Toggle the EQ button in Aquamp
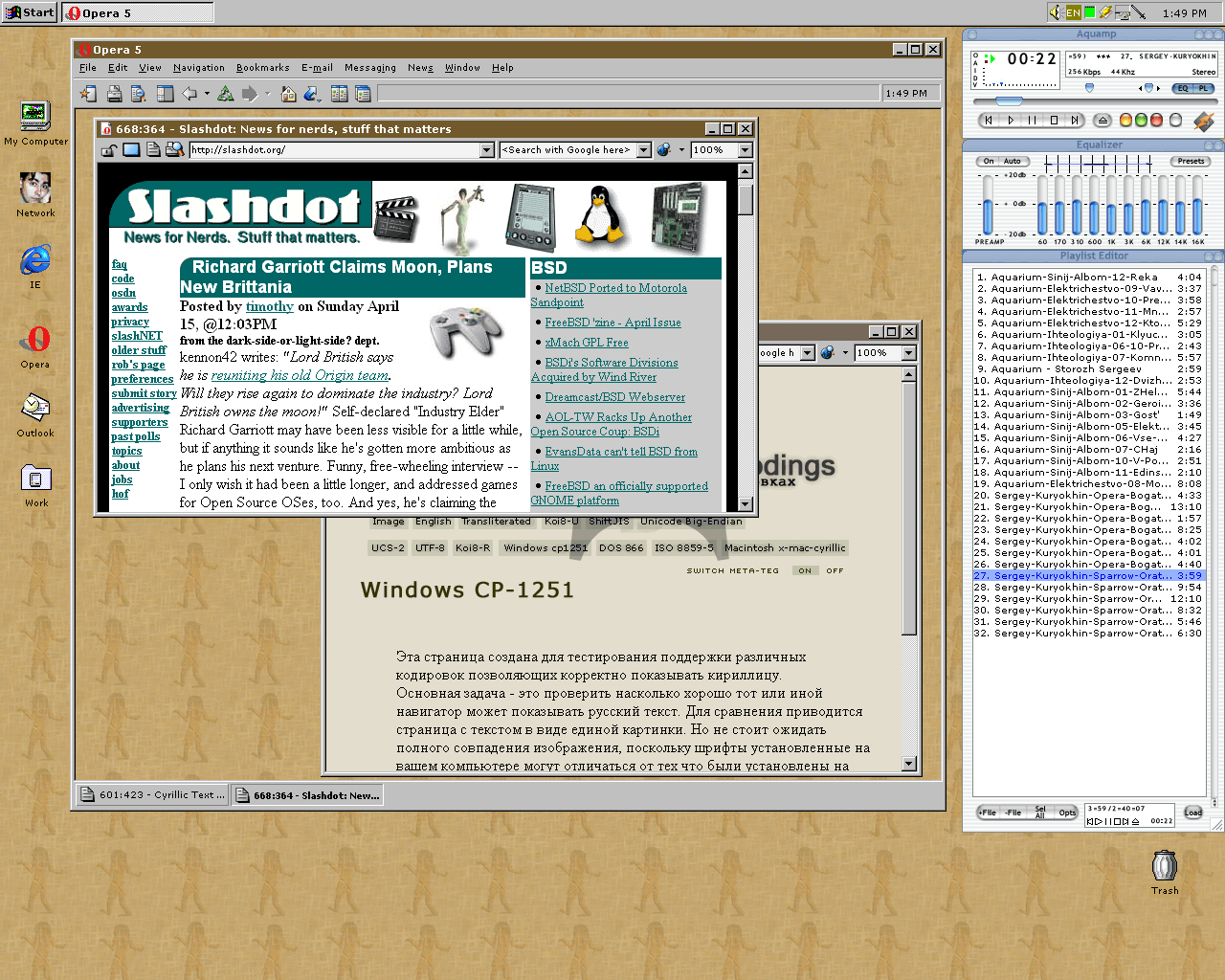This screenshot has width=1225, height=980. (x=1183, y=88)
